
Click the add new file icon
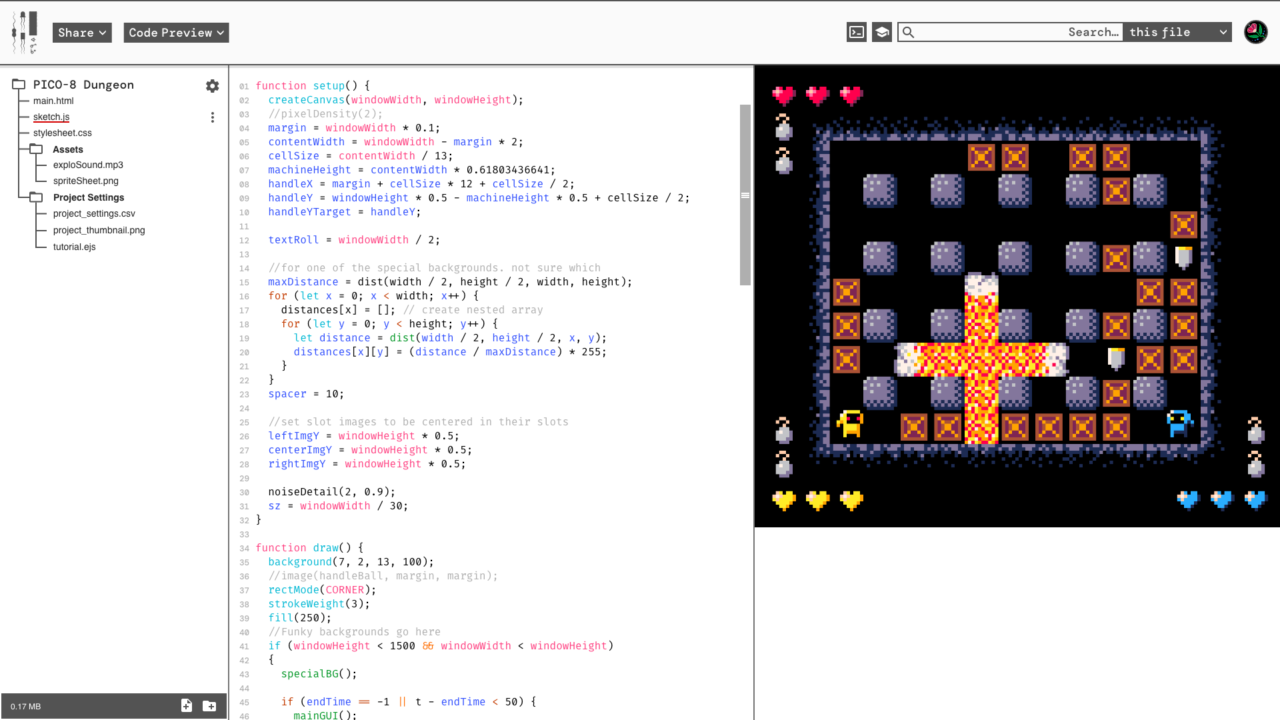[186, 706]
